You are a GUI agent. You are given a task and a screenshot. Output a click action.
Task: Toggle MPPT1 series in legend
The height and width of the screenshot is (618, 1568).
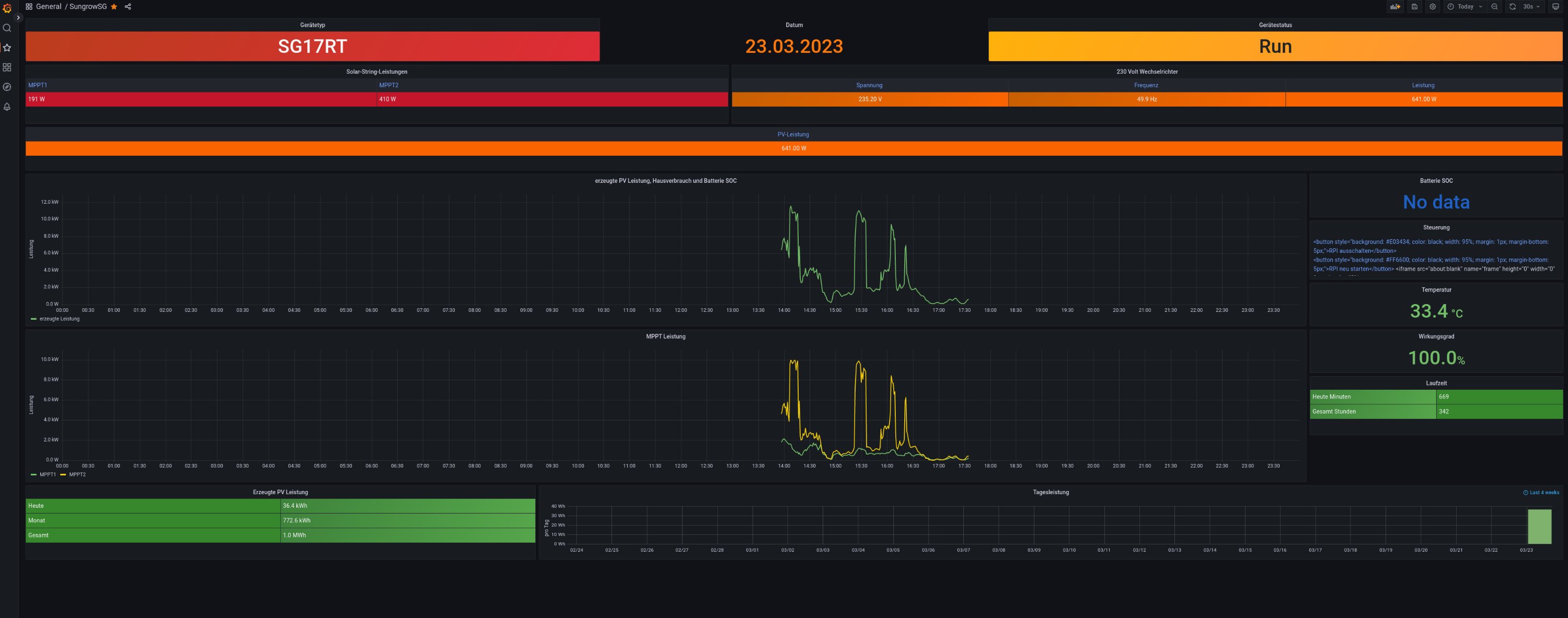tap(48, 474)
